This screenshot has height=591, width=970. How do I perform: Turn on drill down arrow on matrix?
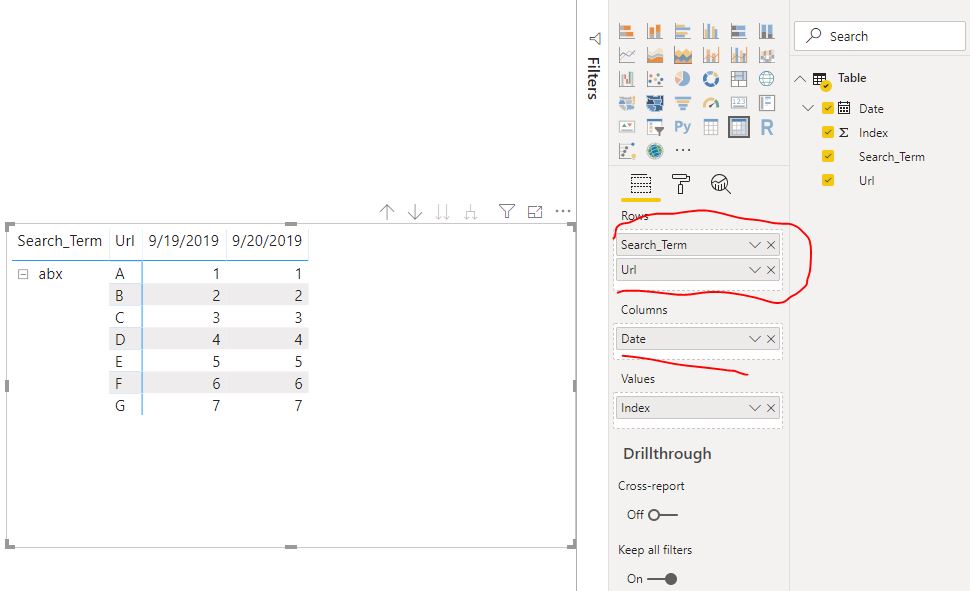coord(415,212)
